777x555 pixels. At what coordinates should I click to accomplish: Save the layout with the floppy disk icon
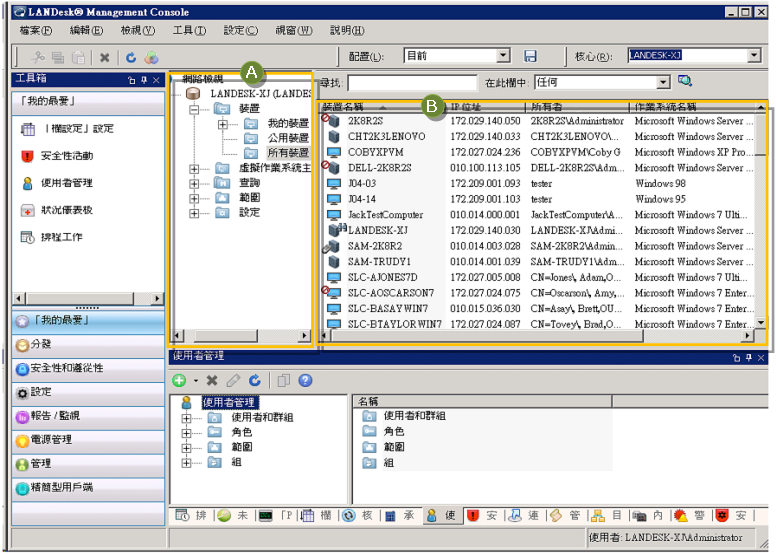[x=530, y=56]
